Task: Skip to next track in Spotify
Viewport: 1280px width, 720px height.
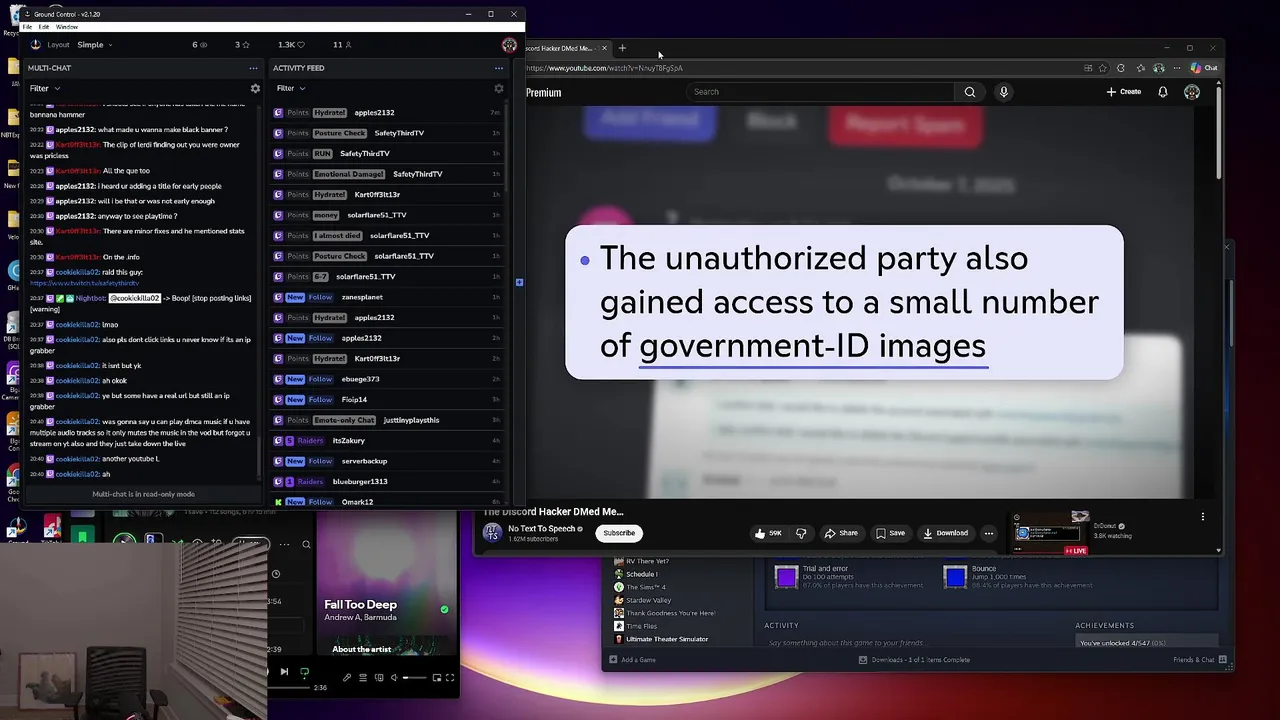Action: tap(284, 672)
